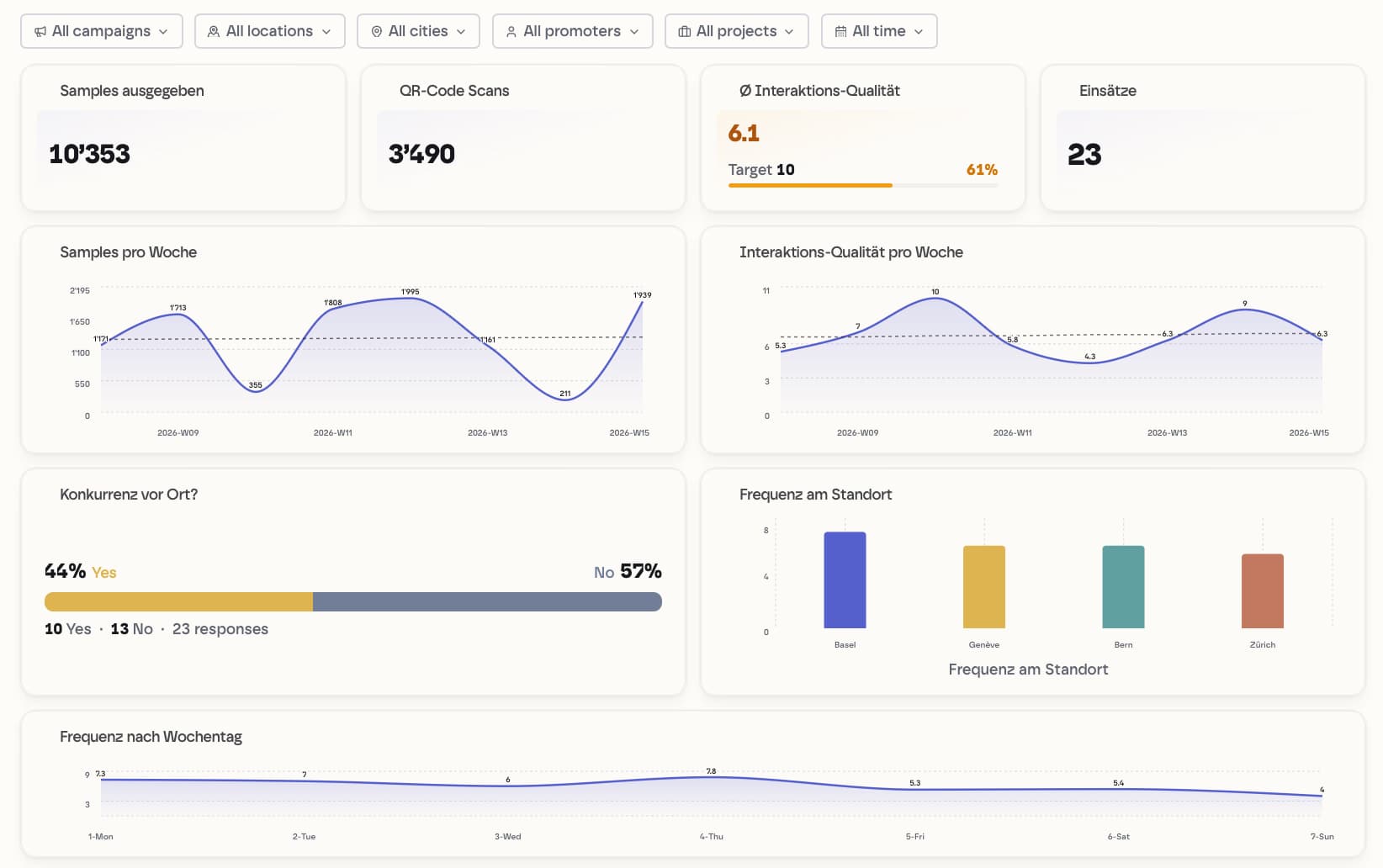Click the Samples ausgegeben value 10'353

(90, 154)
